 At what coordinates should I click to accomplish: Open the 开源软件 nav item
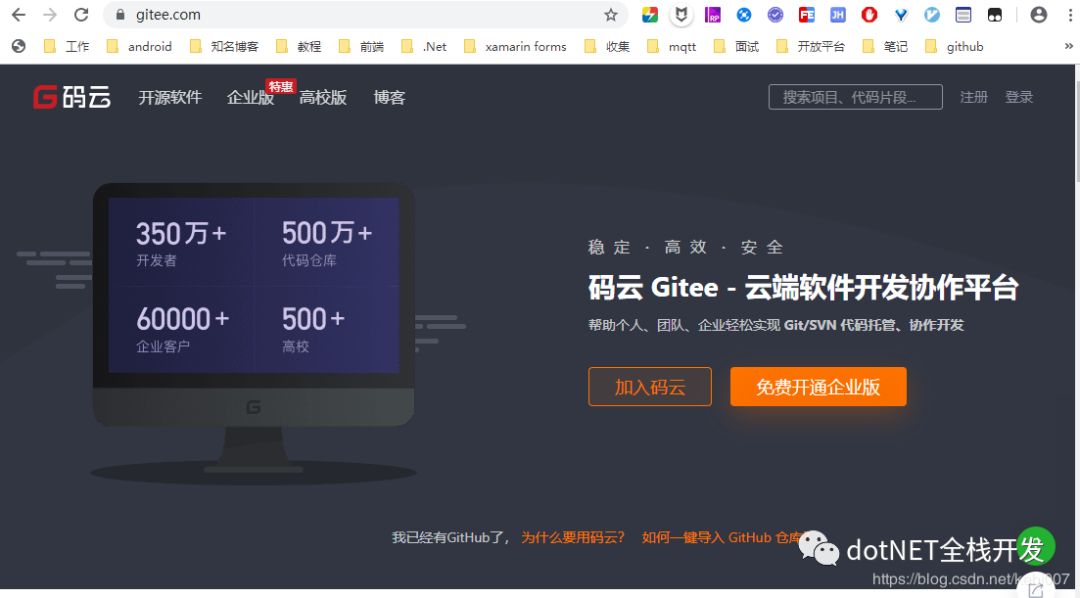pyautogui.click(x=170, y=97)
